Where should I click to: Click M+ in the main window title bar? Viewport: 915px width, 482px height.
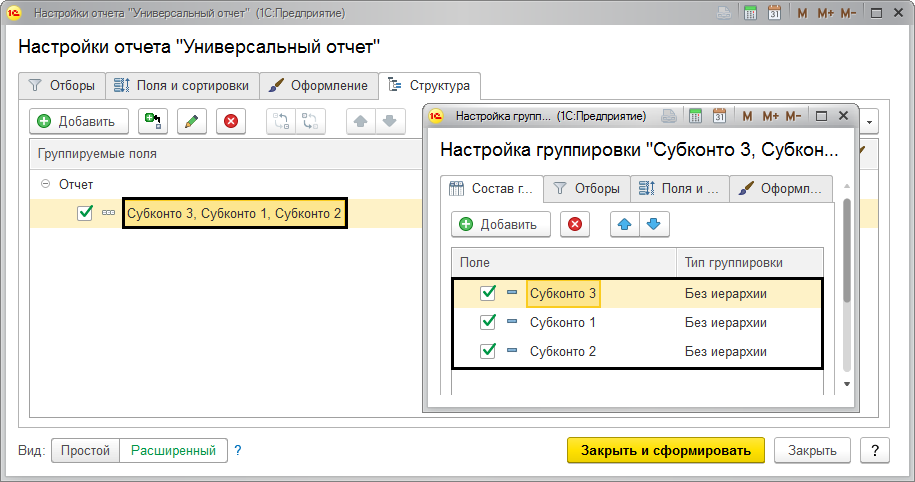(825, 14)
